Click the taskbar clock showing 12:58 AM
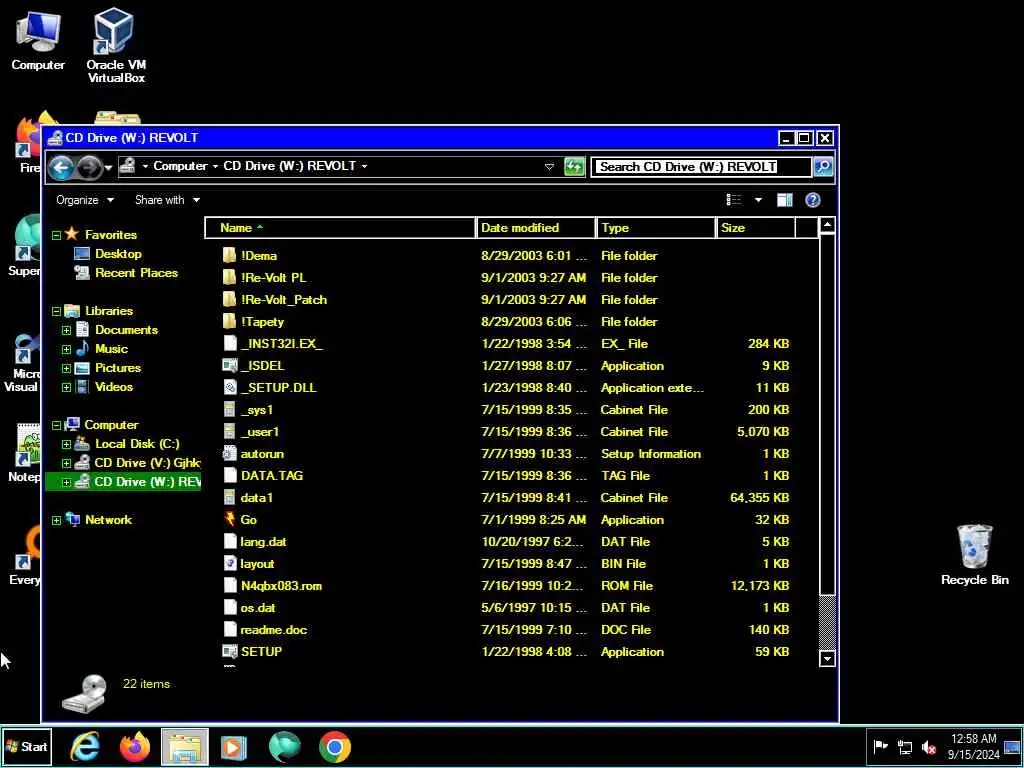The image size is (1024, 768). pyautogui.click(x=974, y=746)
